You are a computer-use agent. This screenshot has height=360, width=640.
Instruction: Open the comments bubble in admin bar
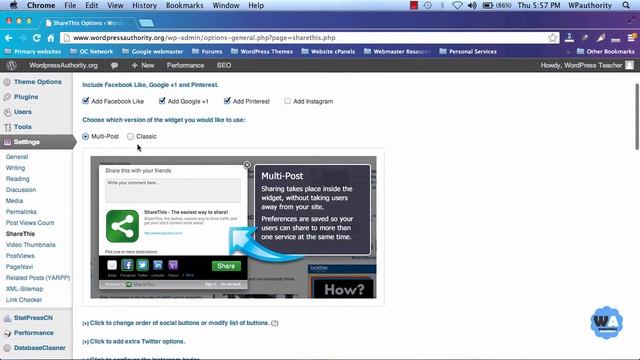[x=114, y=65]
